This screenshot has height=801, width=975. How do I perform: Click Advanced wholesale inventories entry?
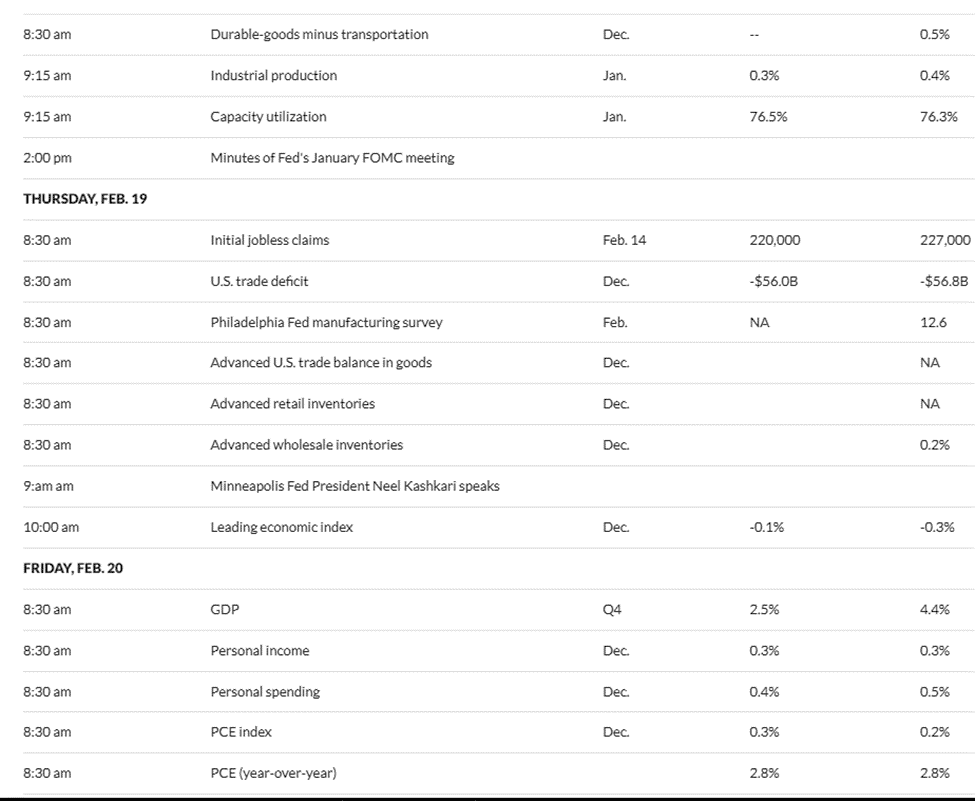click(306, 445)
